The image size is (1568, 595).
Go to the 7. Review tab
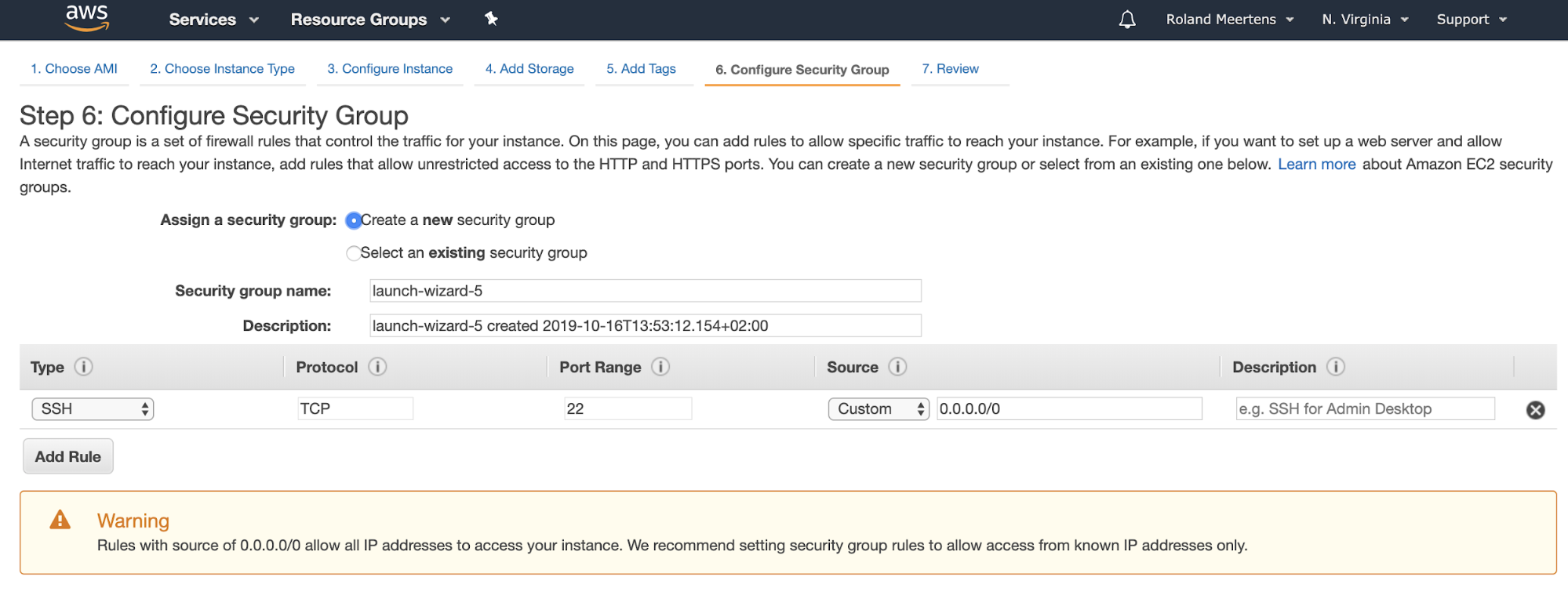[950, 69]
